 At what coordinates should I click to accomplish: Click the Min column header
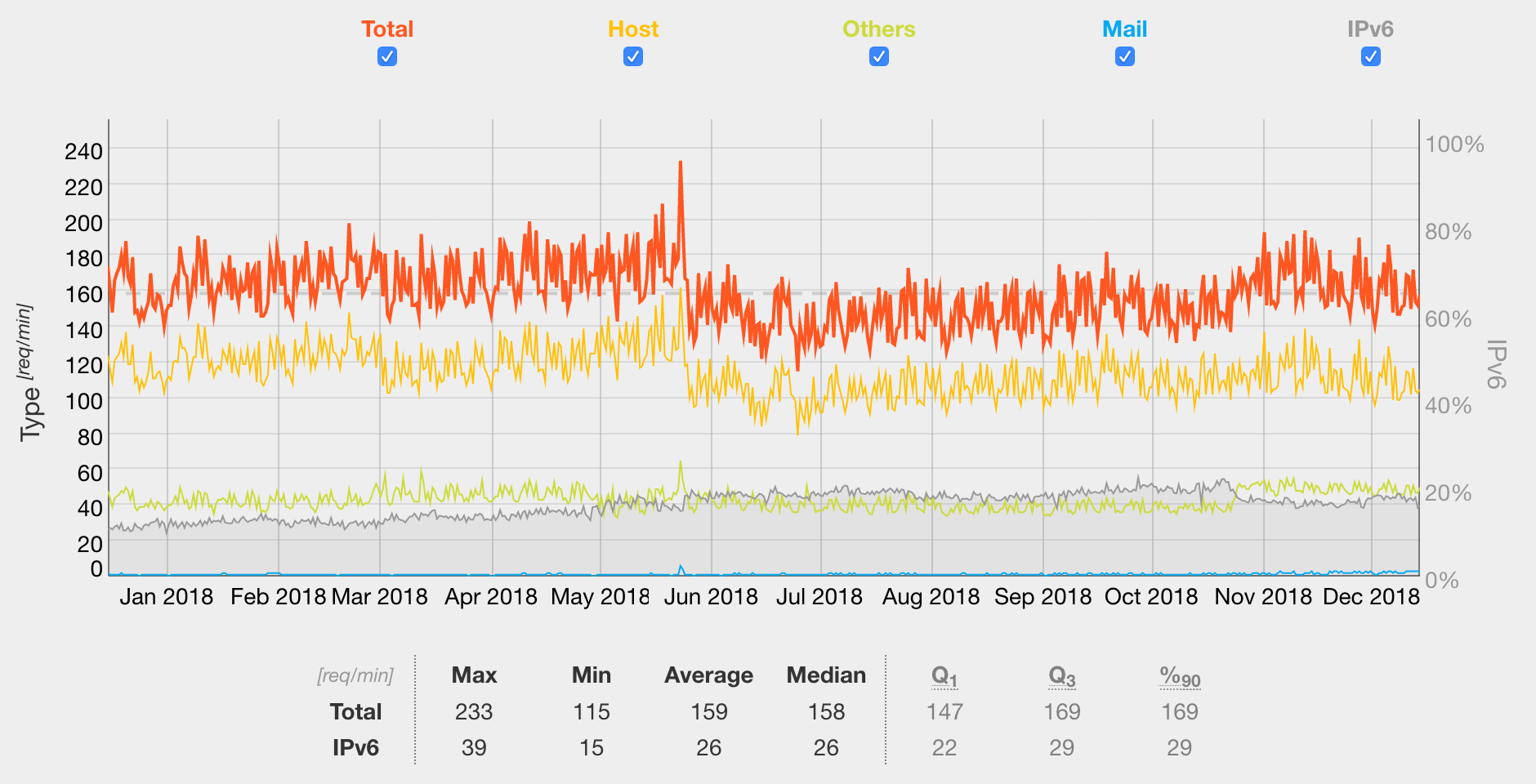(x=592, y=675)
